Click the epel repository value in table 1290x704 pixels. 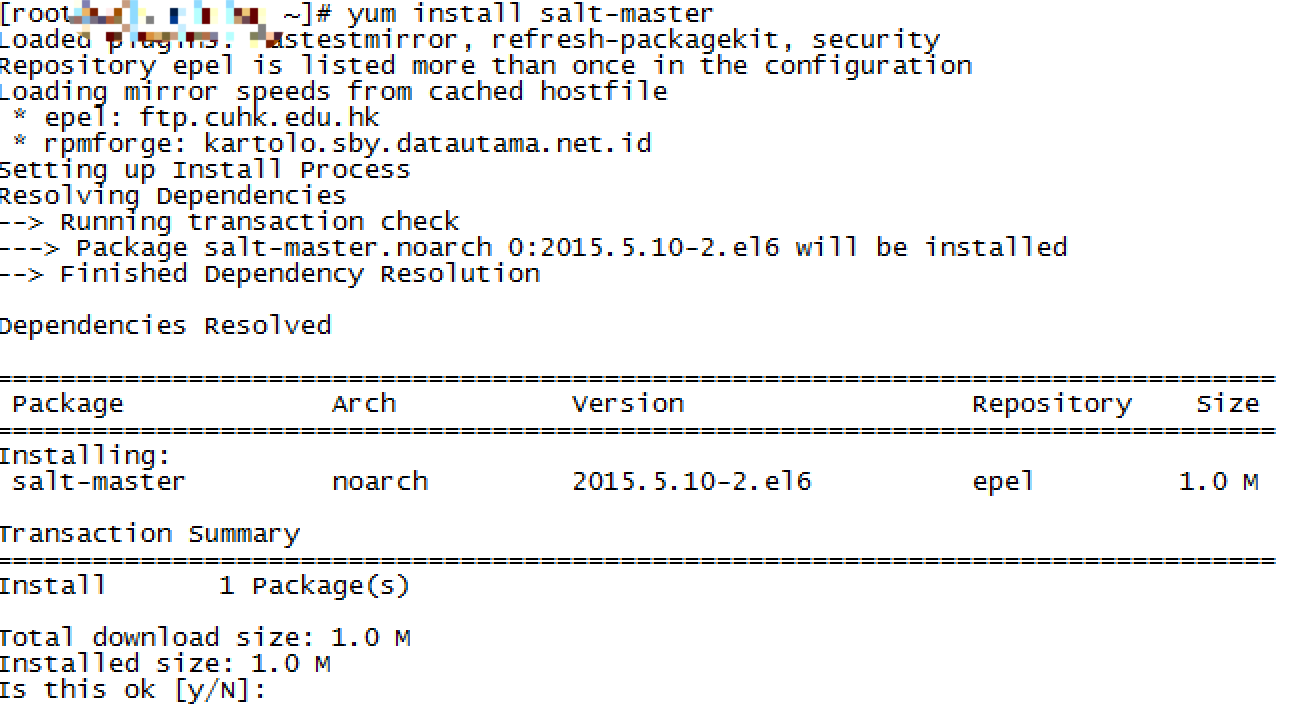pos(1003,482)
